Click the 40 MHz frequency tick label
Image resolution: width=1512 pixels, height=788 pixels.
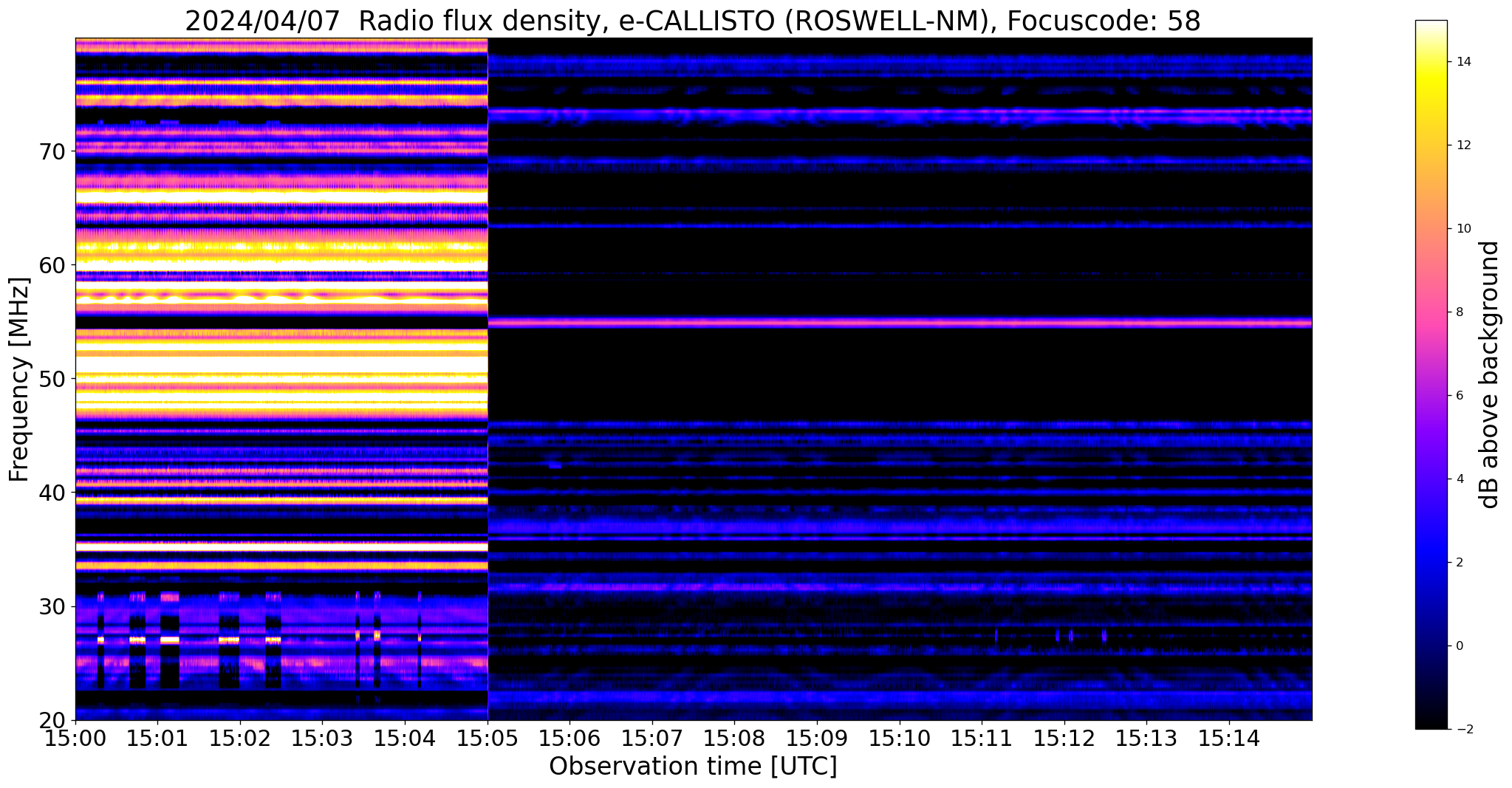click(52, 492)
